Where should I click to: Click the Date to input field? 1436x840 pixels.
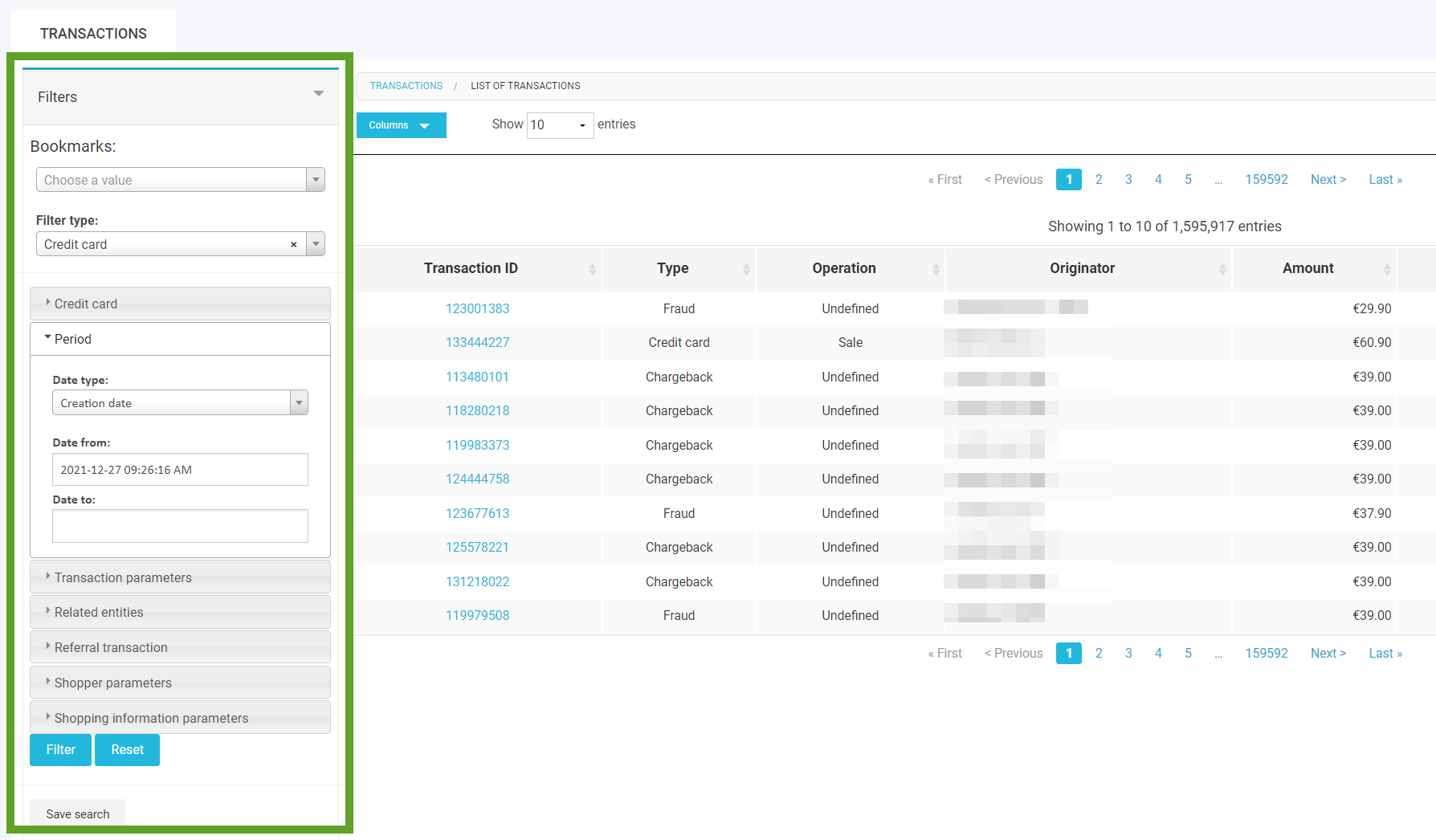179,526
